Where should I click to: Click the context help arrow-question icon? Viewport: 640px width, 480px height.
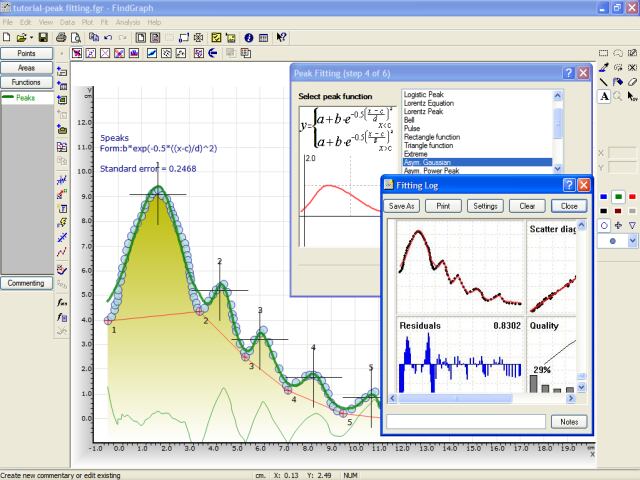[281, 38]
